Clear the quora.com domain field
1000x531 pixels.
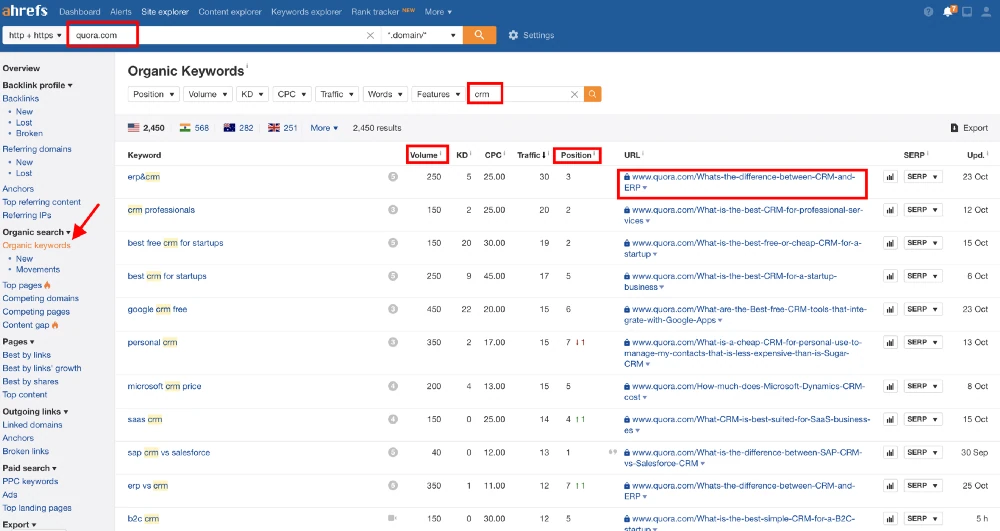pyautogui.click(x=370, y=35)
